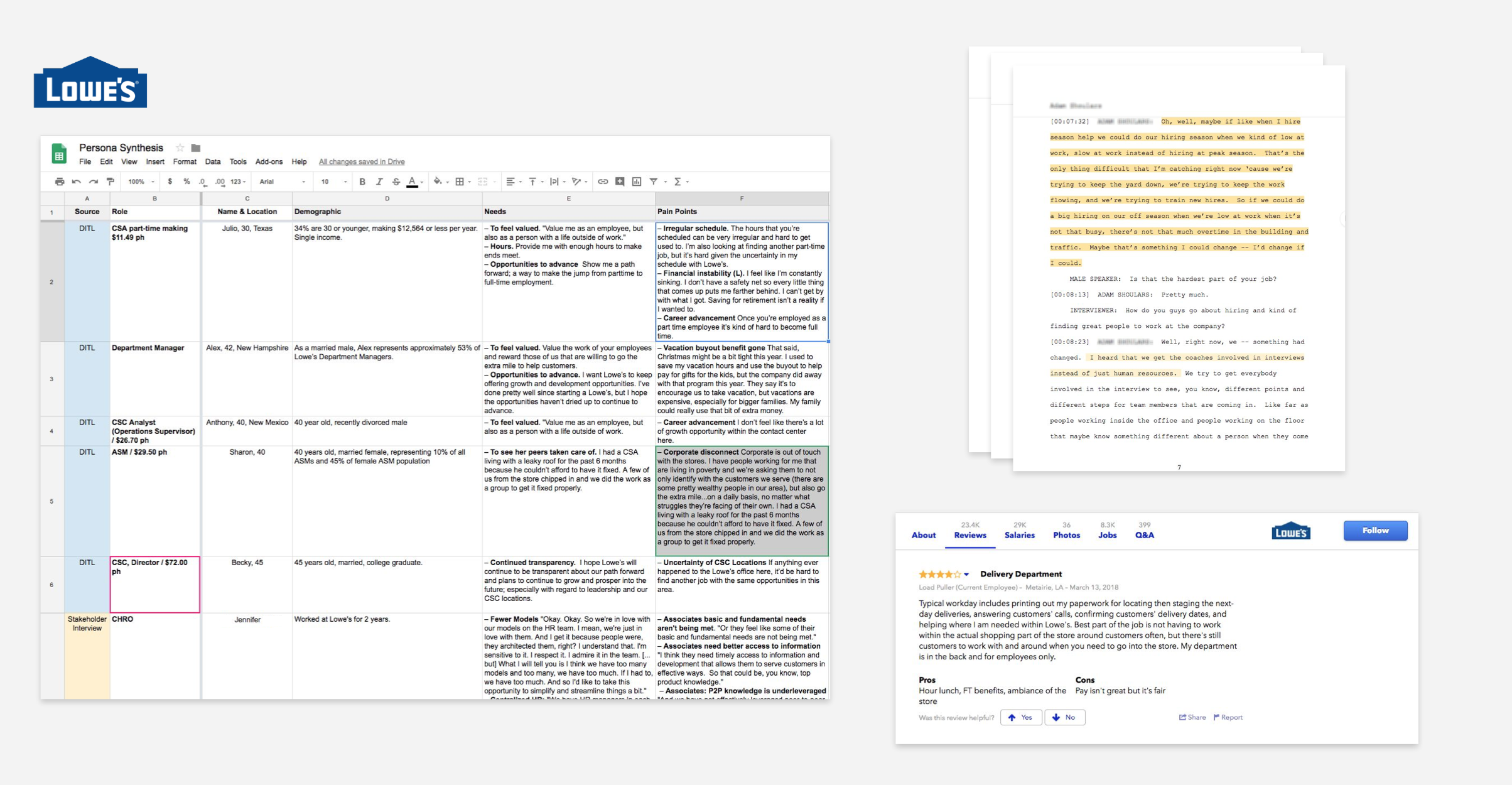1512x785 pixels.
Task: Open the Insert menu
Action: pyautogui.click(x=155, y=162)
